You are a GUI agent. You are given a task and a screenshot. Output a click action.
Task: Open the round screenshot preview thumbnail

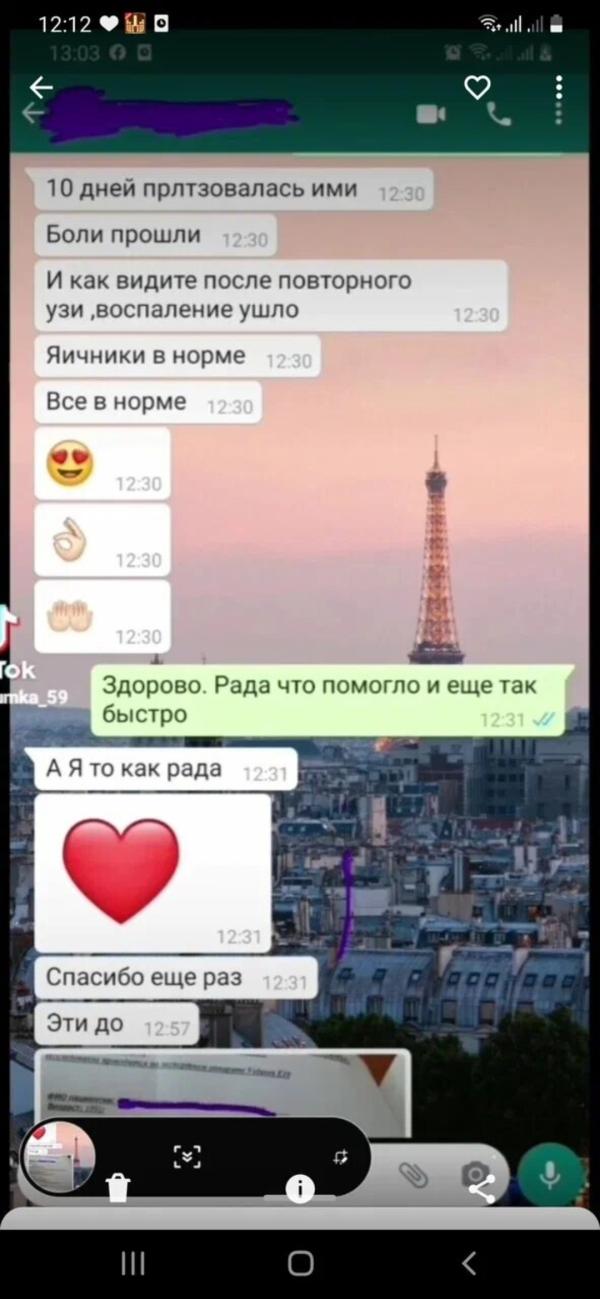59,1157
